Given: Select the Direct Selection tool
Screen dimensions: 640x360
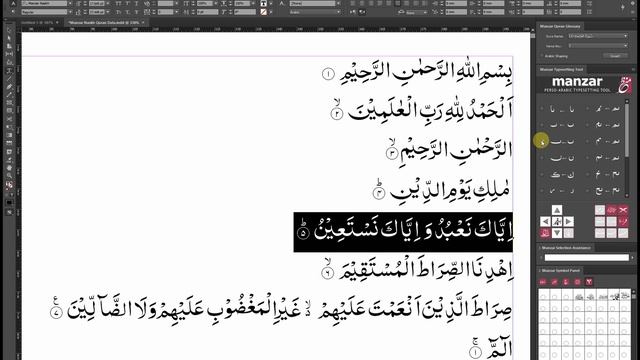Looking at the screenshot, I should tap(9, 38).
